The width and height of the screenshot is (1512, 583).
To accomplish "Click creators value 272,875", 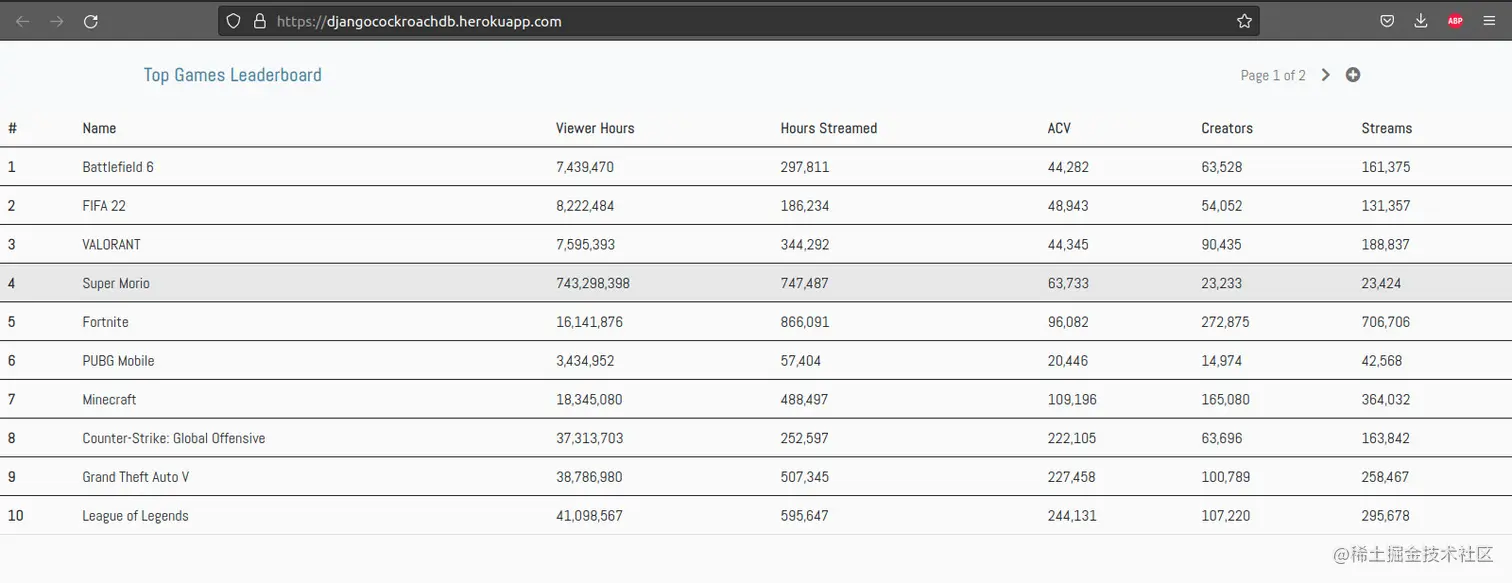I will pos(1226,322).
